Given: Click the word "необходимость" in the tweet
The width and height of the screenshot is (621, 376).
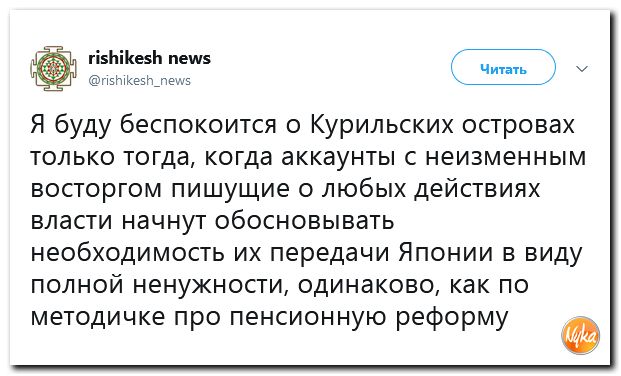Looking at the screenshot, I should coord(127,252).
